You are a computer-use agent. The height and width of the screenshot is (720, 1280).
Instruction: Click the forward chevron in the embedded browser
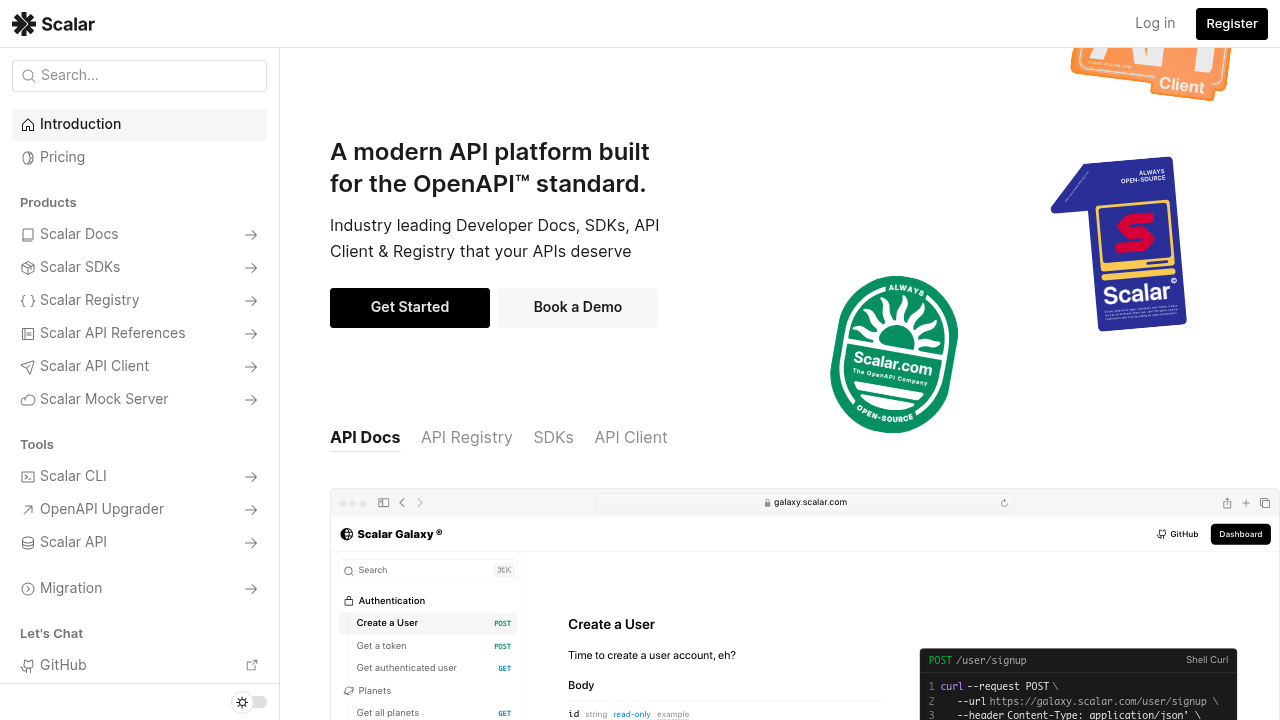[420, 503]
